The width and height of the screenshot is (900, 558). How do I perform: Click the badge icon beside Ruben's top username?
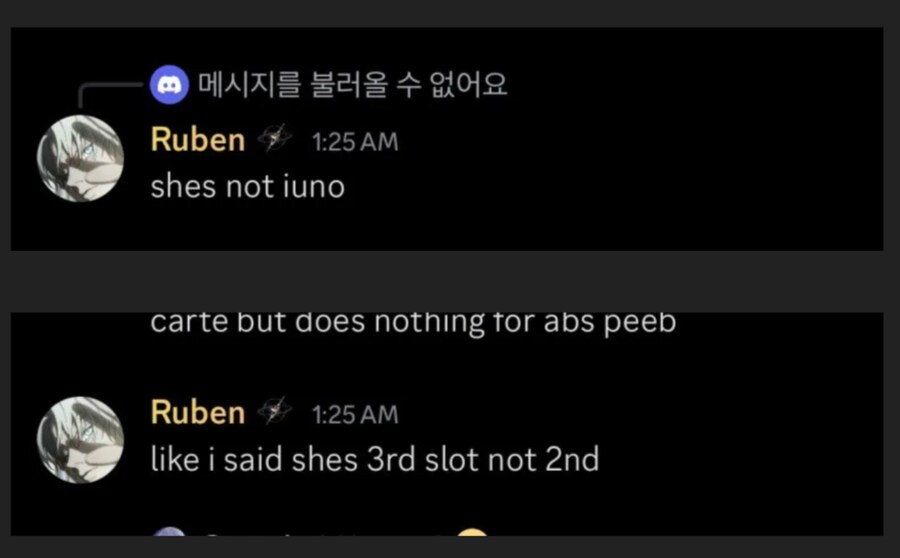coord(273,140)
